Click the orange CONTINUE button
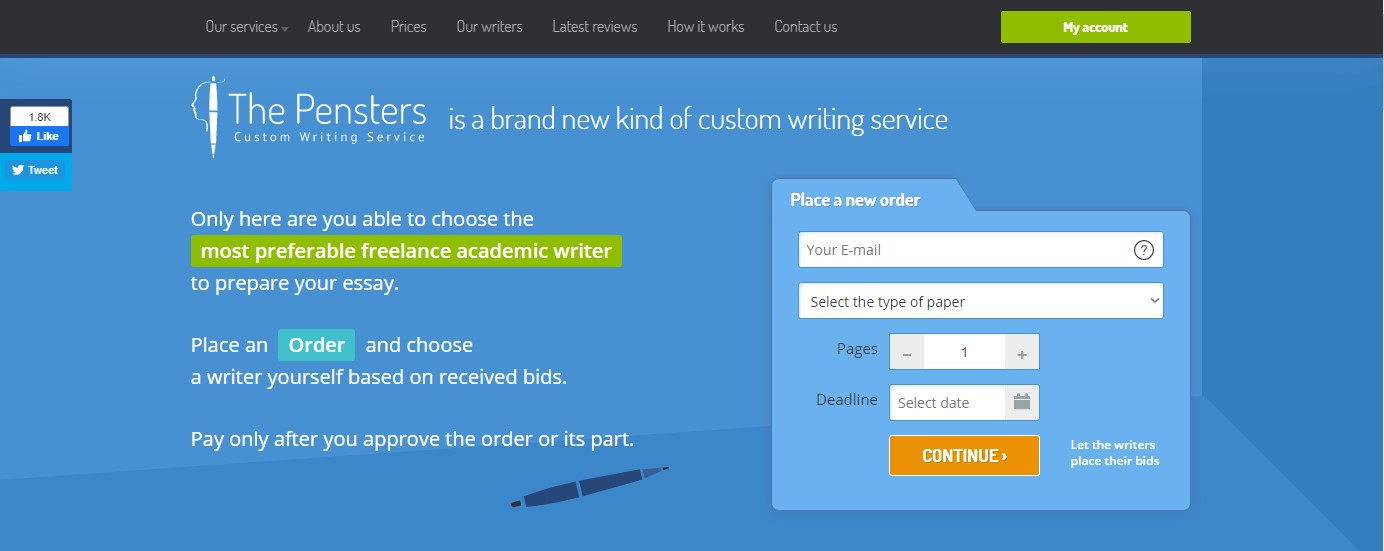Screen dimensions: 1384x551 (x=964, y=456)
